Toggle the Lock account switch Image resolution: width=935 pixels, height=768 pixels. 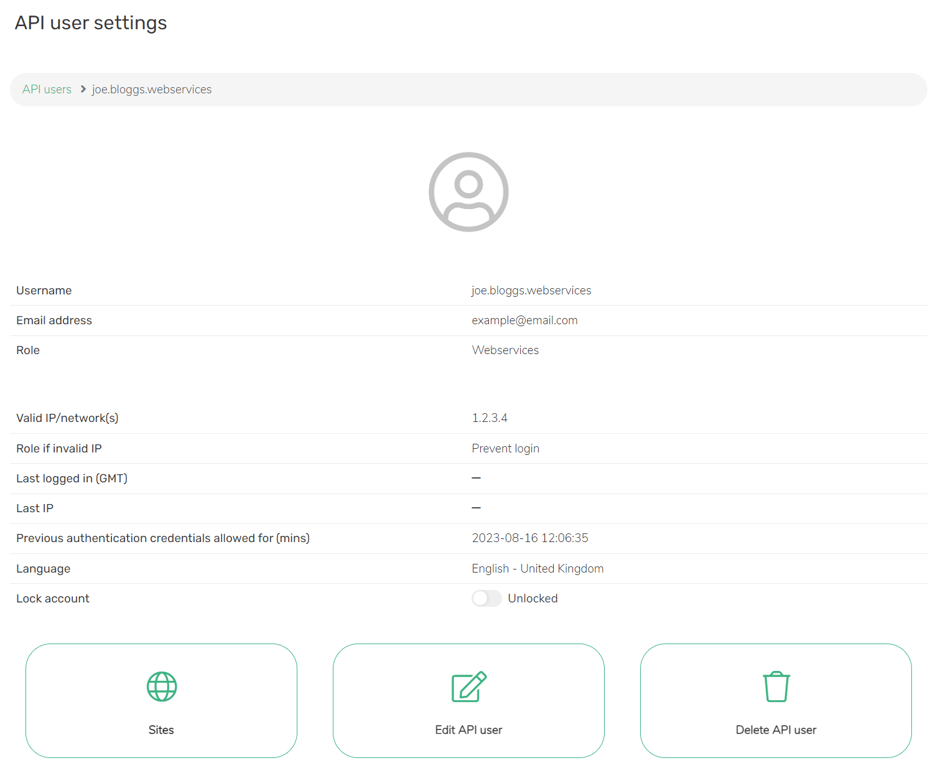click(487, 598)
